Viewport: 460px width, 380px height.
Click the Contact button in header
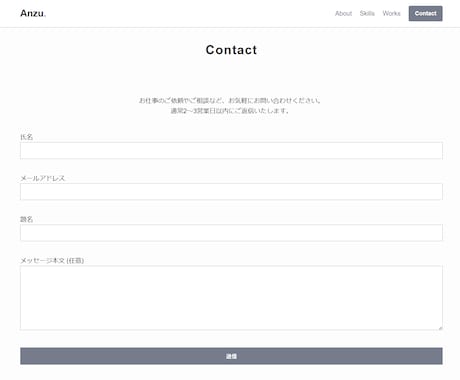425,13
